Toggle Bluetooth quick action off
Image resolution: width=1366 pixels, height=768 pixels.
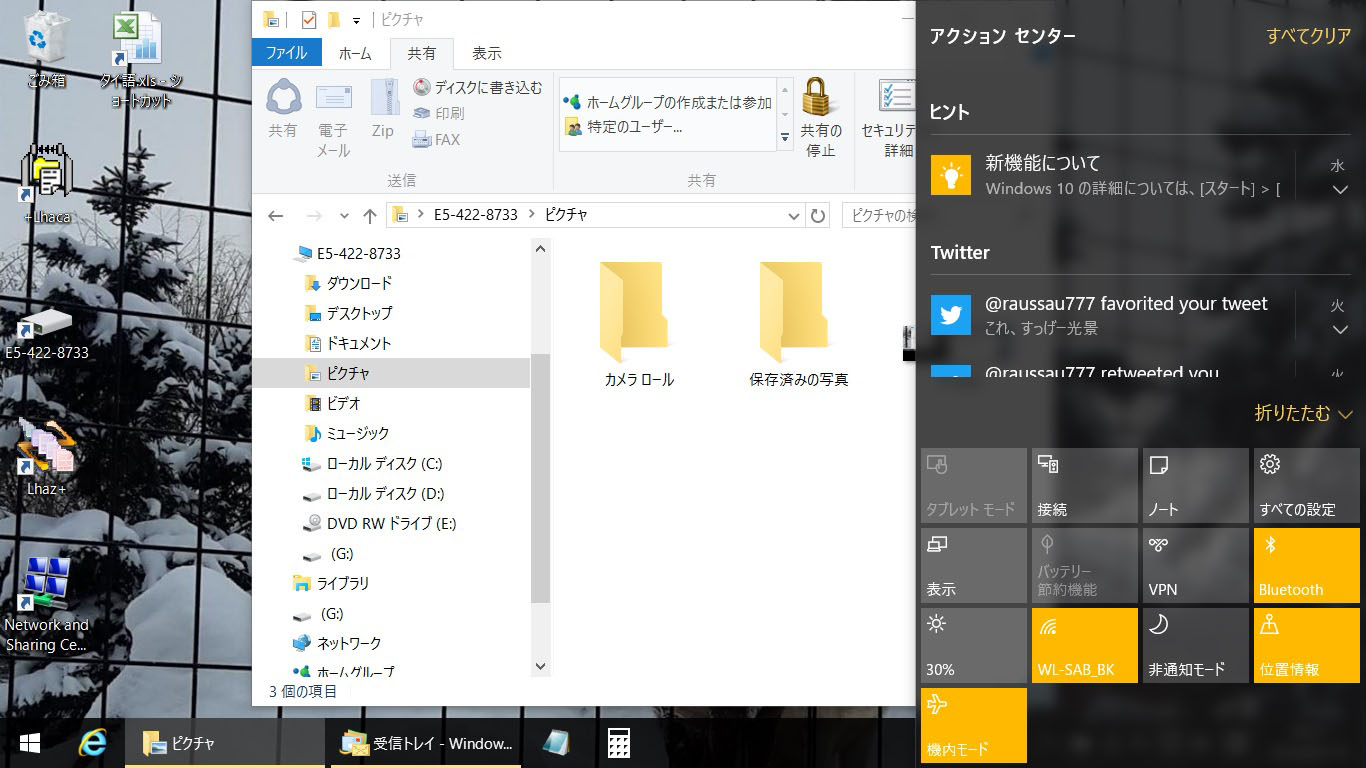[1307, 565]
